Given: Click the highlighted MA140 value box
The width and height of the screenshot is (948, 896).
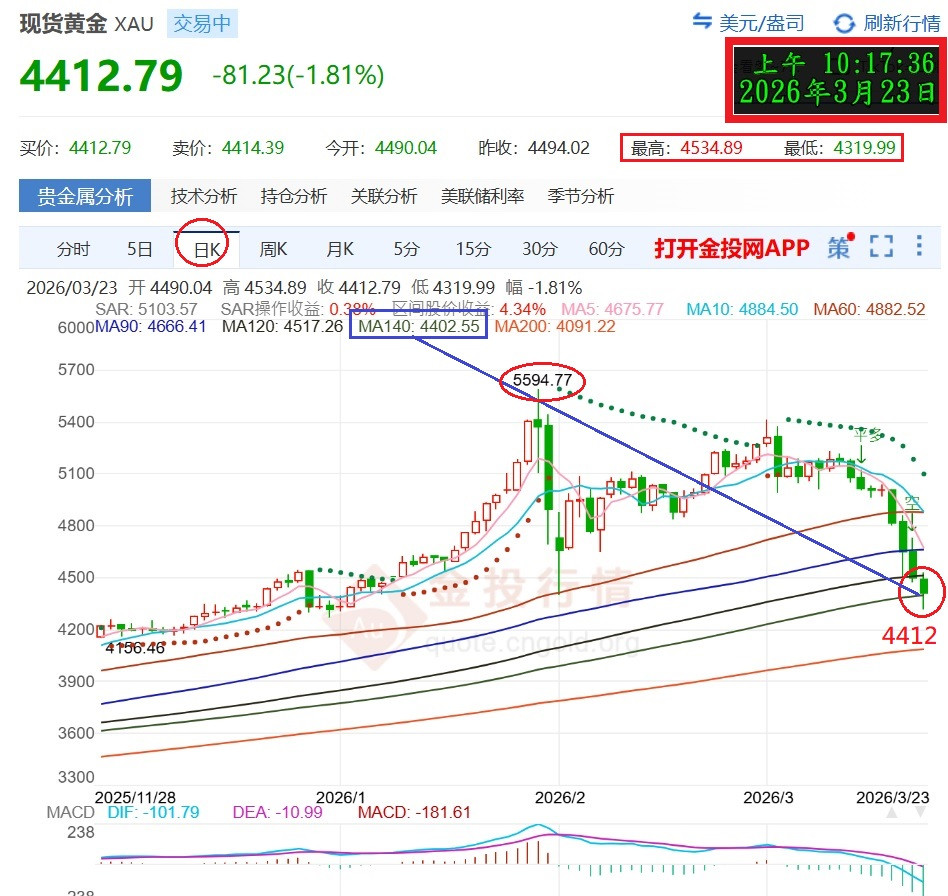Looking at the screenshot, I should [x=419, y=324].
